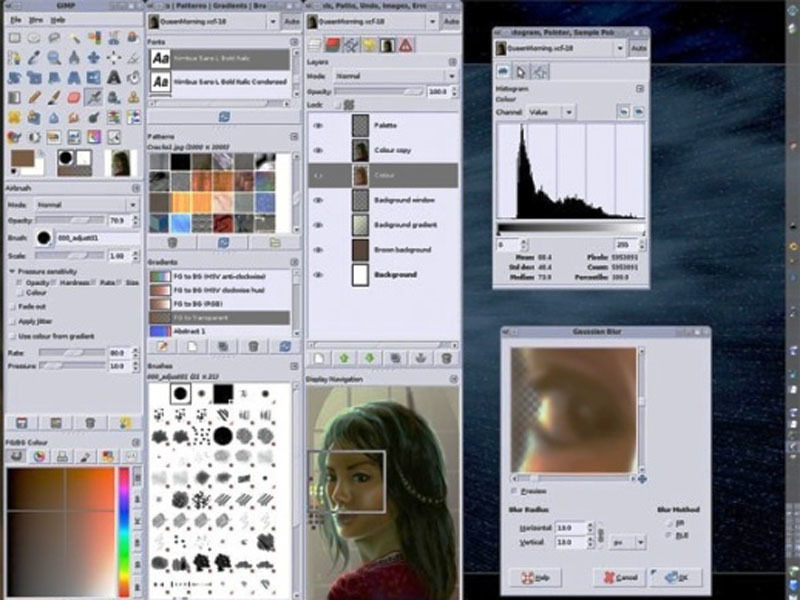This screenshot has height=600, width=800.
Task: Select the Fuzzy Select magic wand tool
Action: (74, 38)
